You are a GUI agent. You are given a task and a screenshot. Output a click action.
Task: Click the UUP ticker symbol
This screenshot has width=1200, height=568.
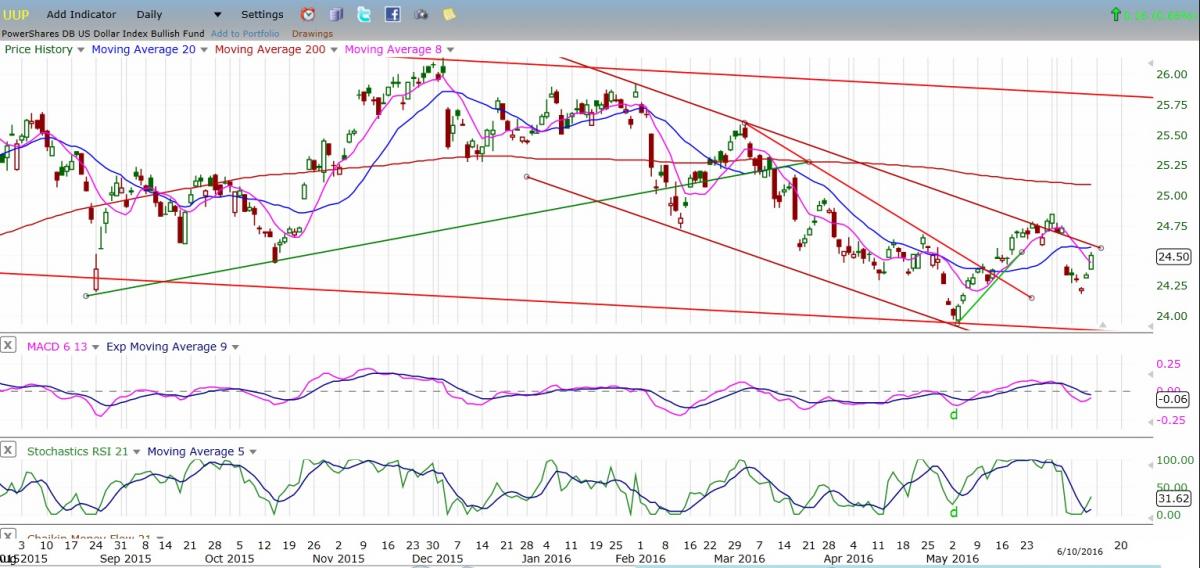click(x=18, y=15)
